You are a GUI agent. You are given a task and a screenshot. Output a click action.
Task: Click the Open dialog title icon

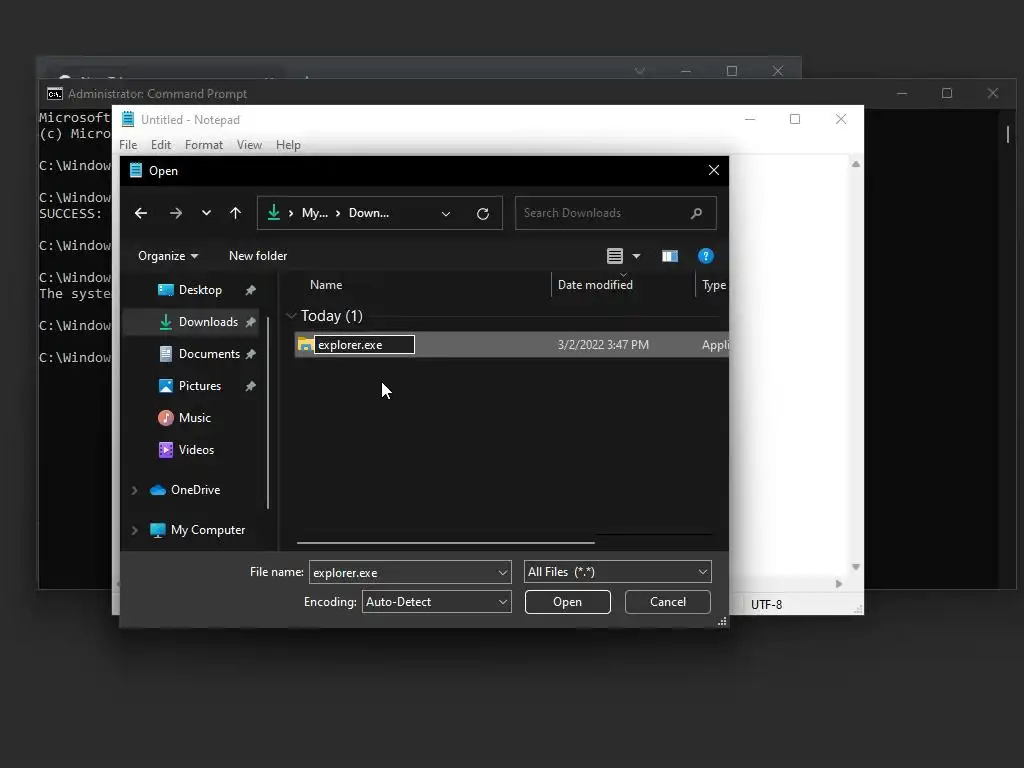click(x=136, y=170)
